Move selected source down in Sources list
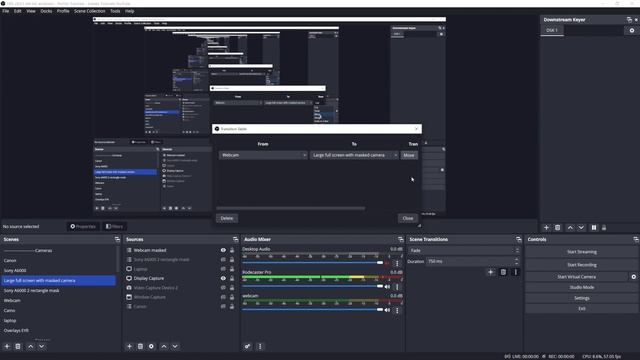The width and height of the screenshot is (640, 360). 175,347
